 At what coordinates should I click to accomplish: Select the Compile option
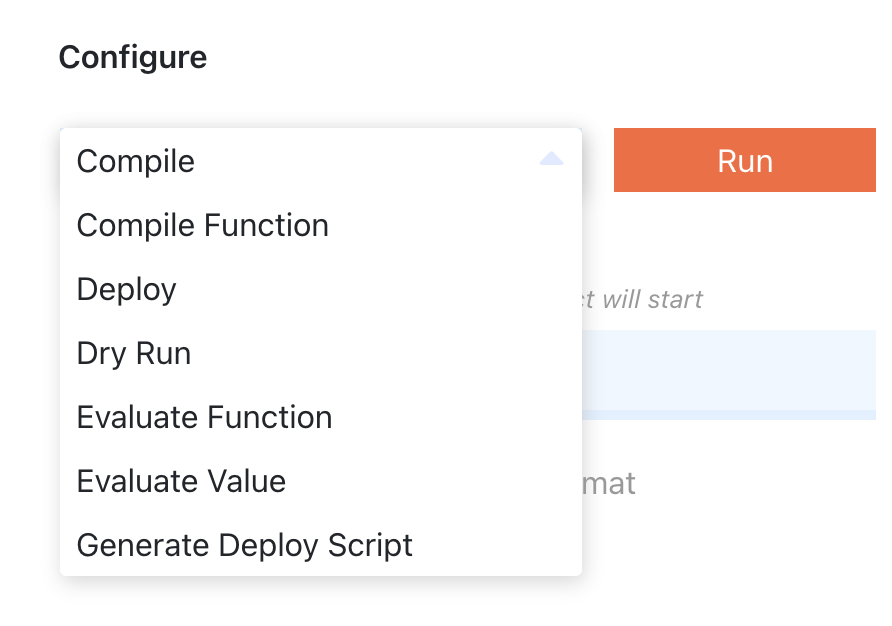click(x=136, y=161)
